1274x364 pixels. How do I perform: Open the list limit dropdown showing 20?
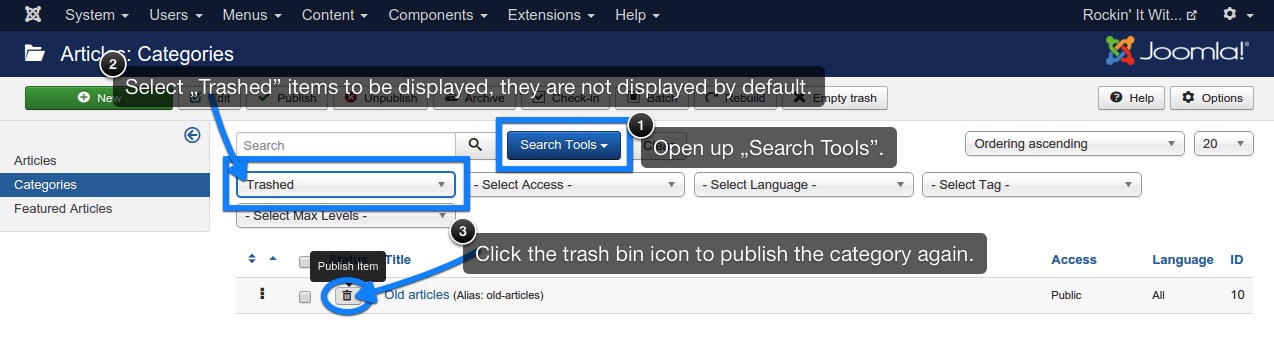click(x=1224, y=144)
